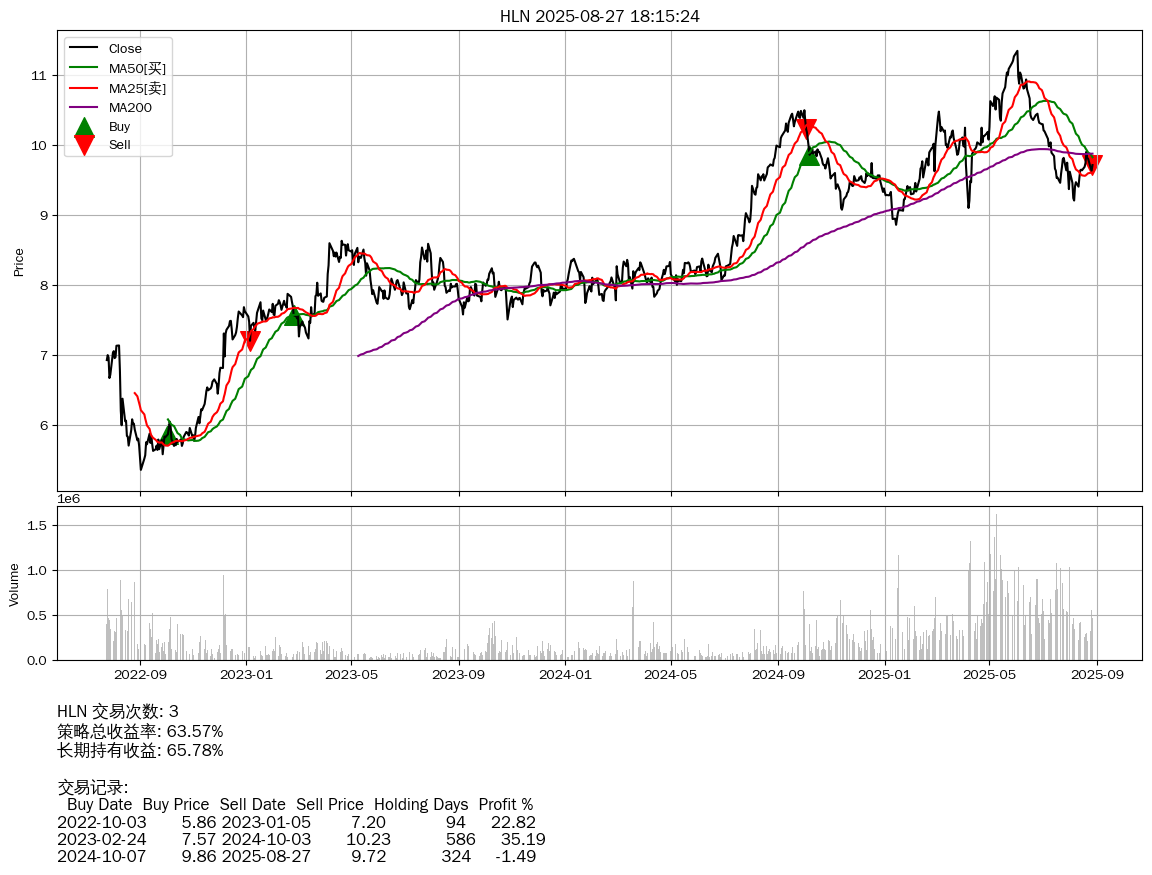The image size is (1152, 875).
Task: Select the sell marker near 2023-01
Action: coord(250,340)
